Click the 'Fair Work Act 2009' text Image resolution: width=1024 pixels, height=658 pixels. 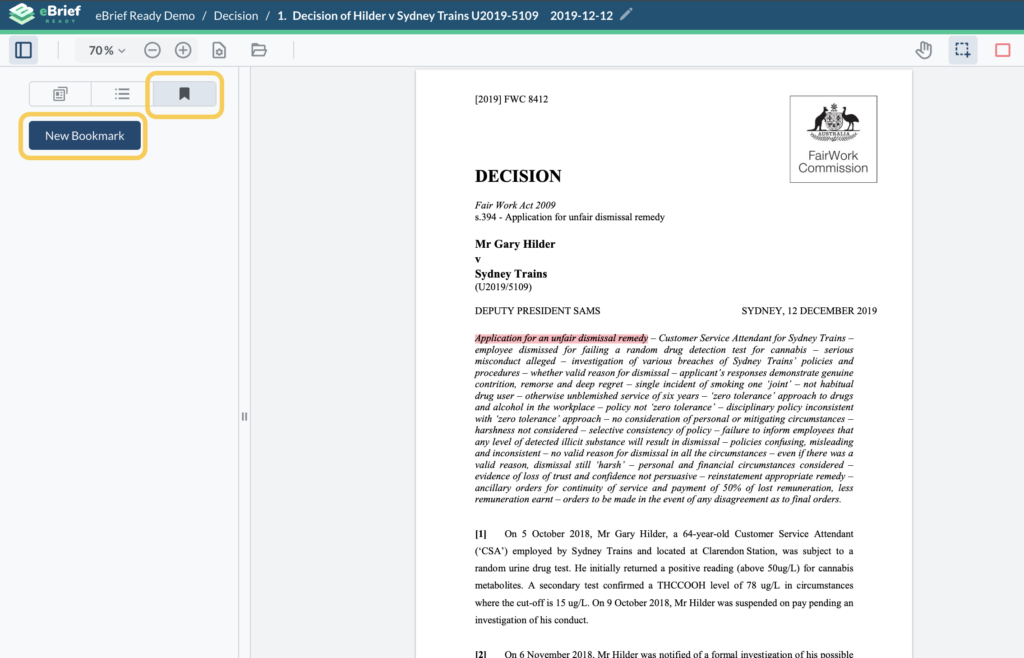(x=515, y=205)
